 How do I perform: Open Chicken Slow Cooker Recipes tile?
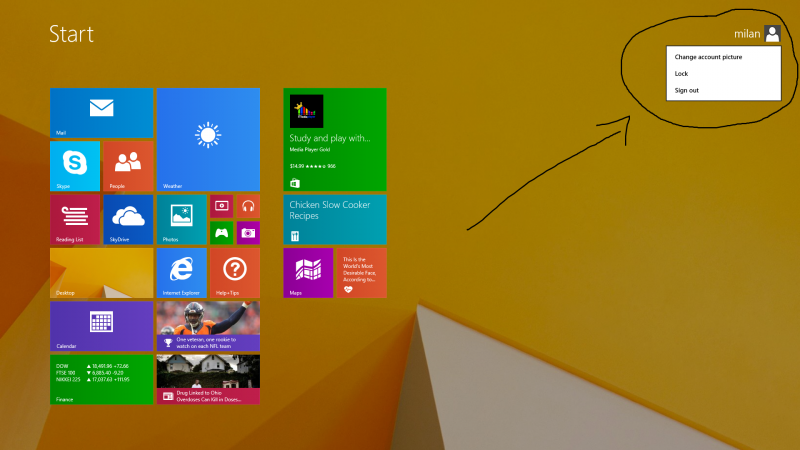click(x=335, y=219)
